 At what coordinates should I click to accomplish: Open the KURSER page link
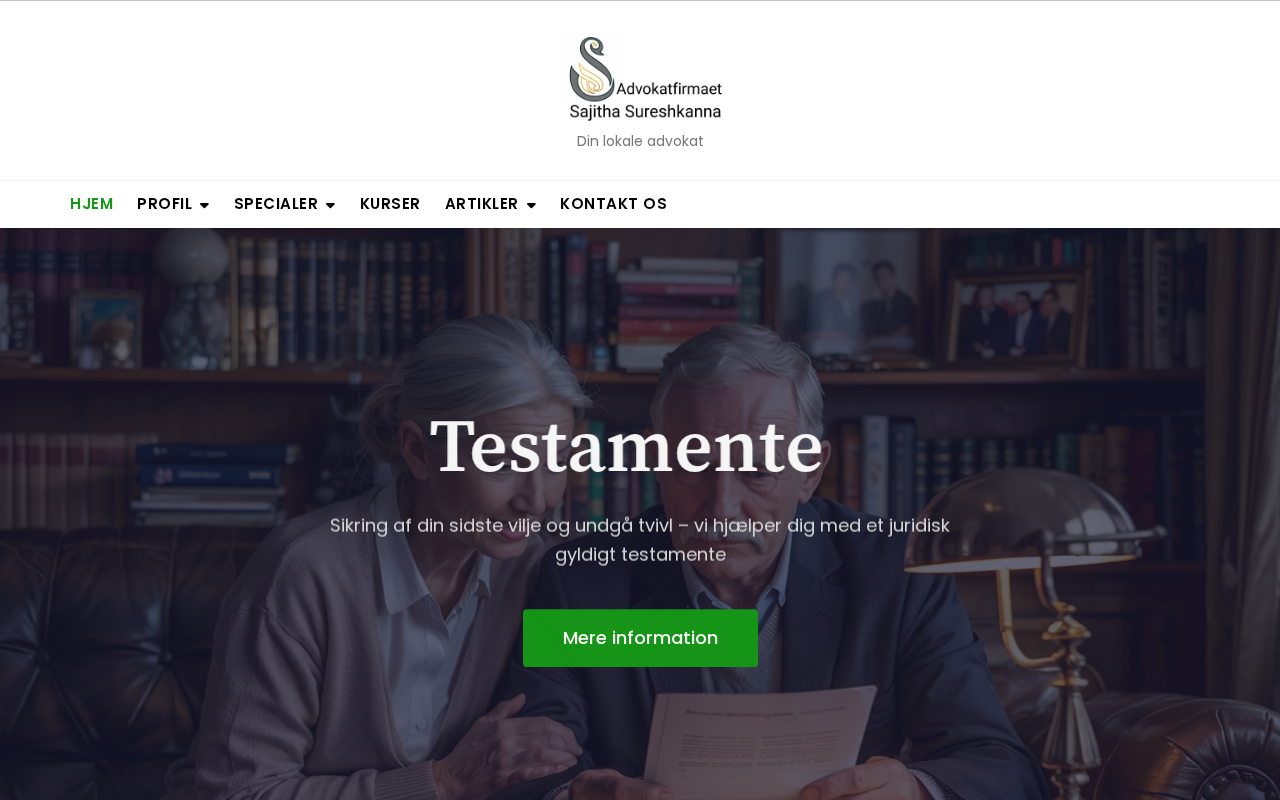point(390,204)
